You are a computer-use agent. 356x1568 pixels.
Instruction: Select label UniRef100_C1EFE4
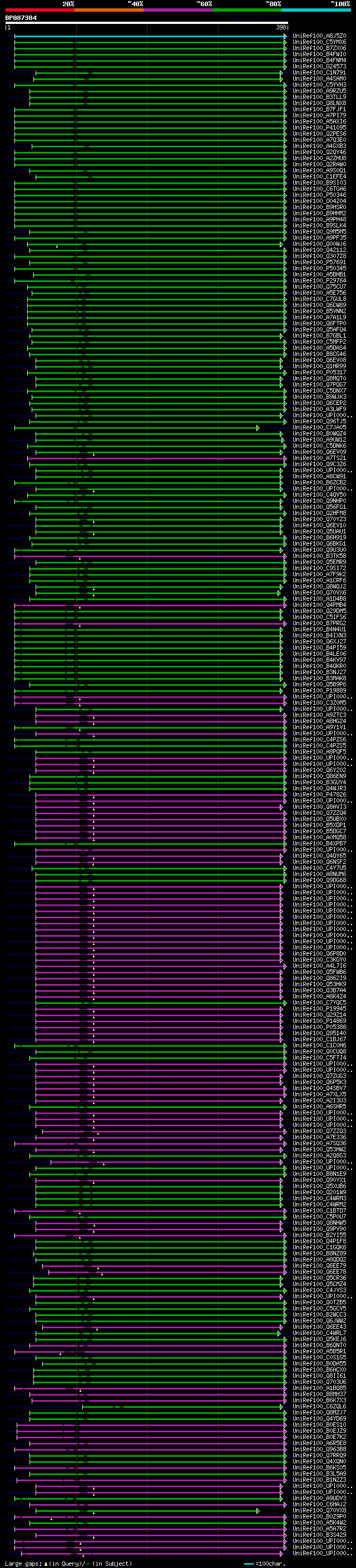click(x=319, y=176)
